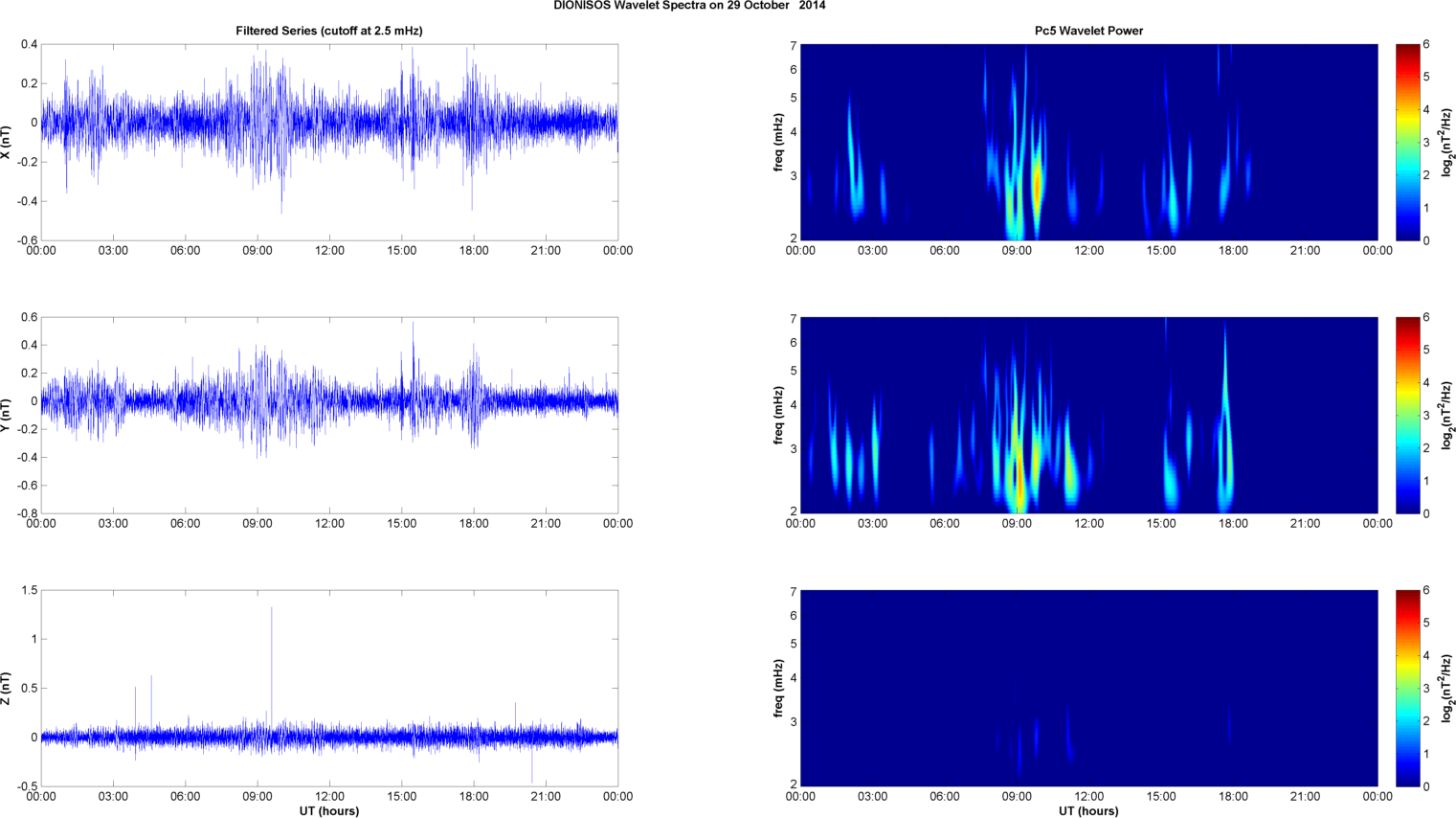Click the "freq (mHz)" label of the X wavelet plot
1456x818 pixels.
pyautogui.click(x=778, y=142)
